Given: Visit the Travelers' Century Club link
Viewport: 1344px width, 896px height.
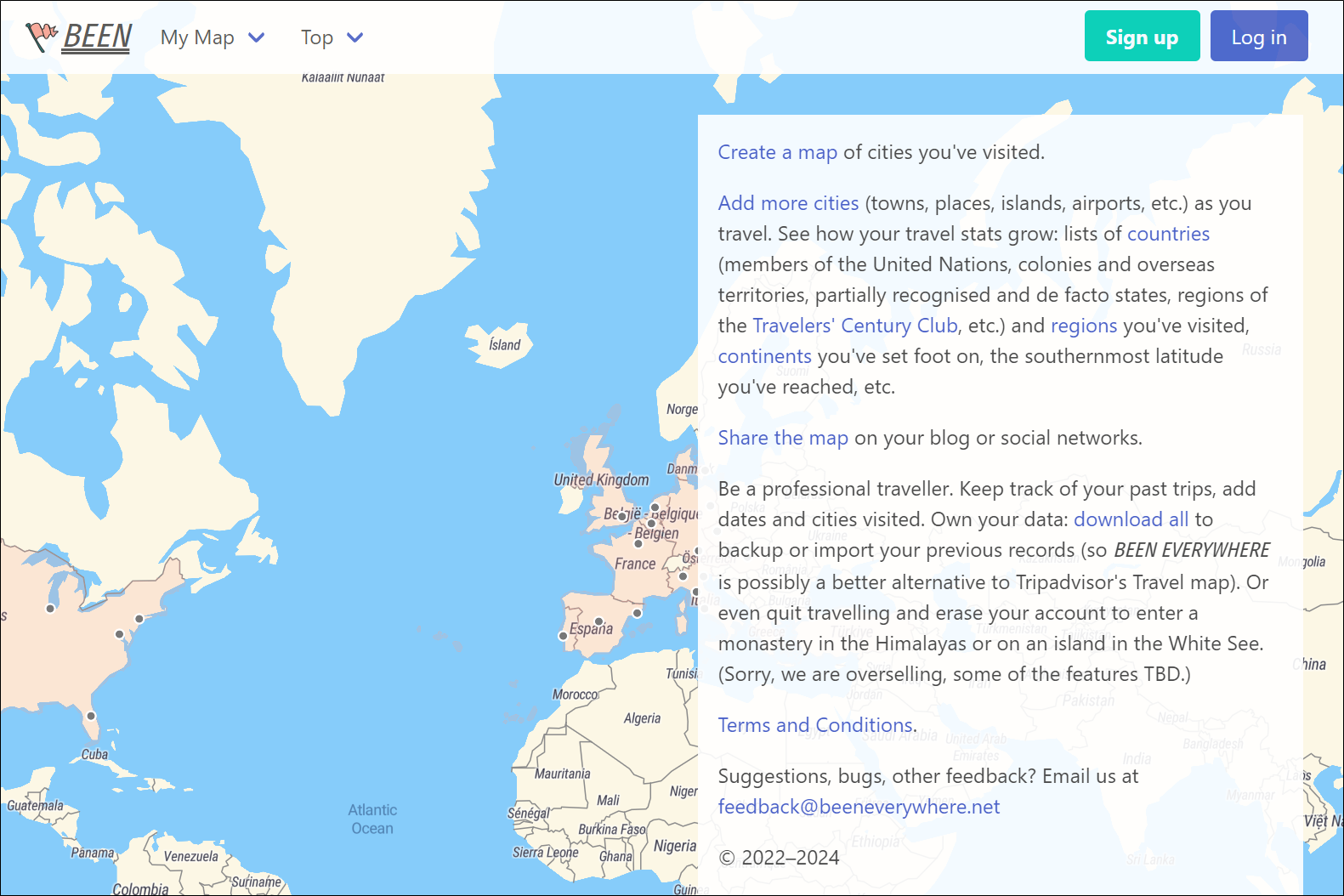Looking at the screenshot, I should pyautogui.click(x=855, y=326).
